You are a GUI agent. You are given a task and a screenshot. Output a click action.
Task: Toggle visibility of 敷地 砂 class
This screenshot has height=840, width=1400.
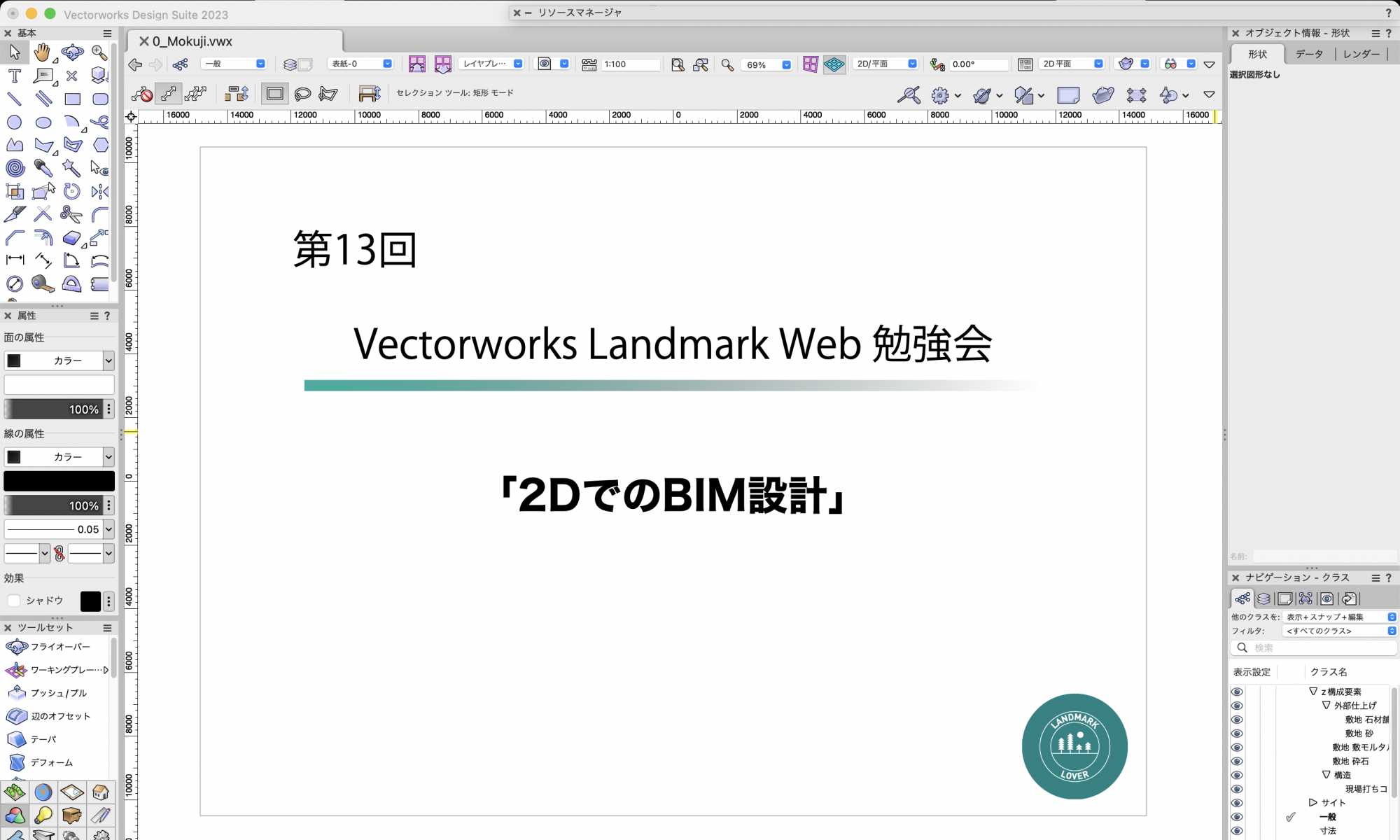[1237, 734]
